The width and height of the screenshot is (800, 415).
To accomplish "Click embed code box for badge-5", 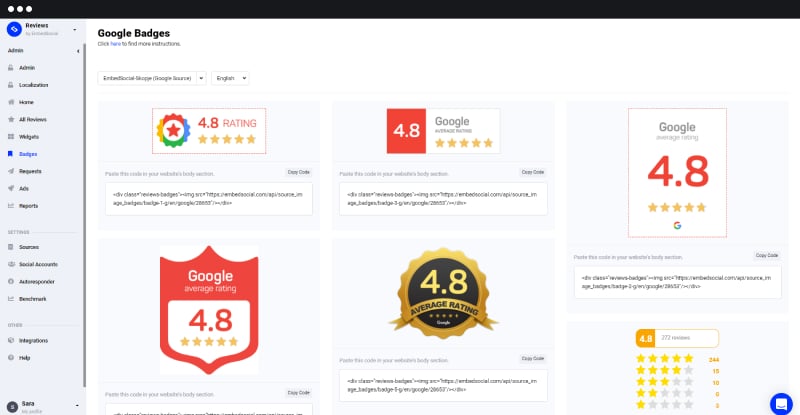I will 443,385.
